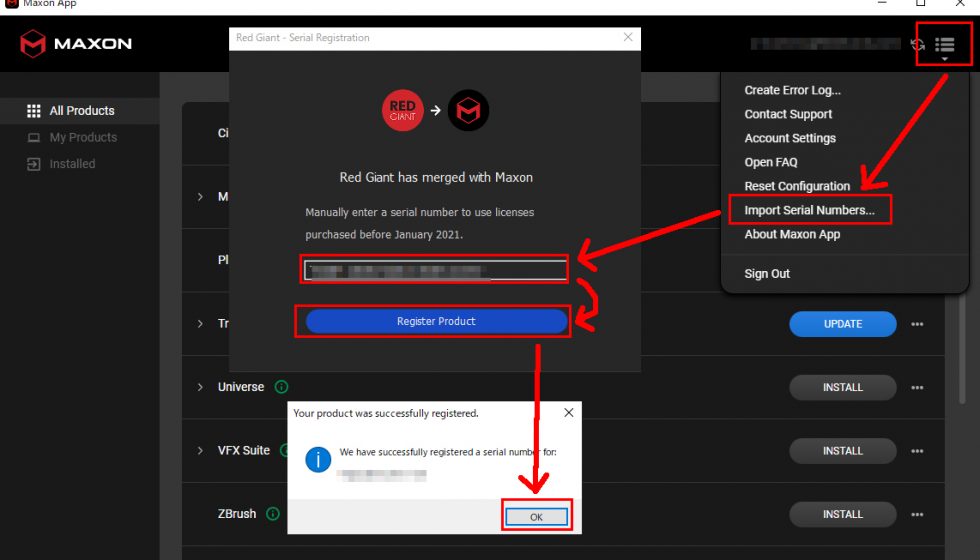The image size is (980, 560).
Task: Click the ZBrush product name
Action: pos(237,514)
